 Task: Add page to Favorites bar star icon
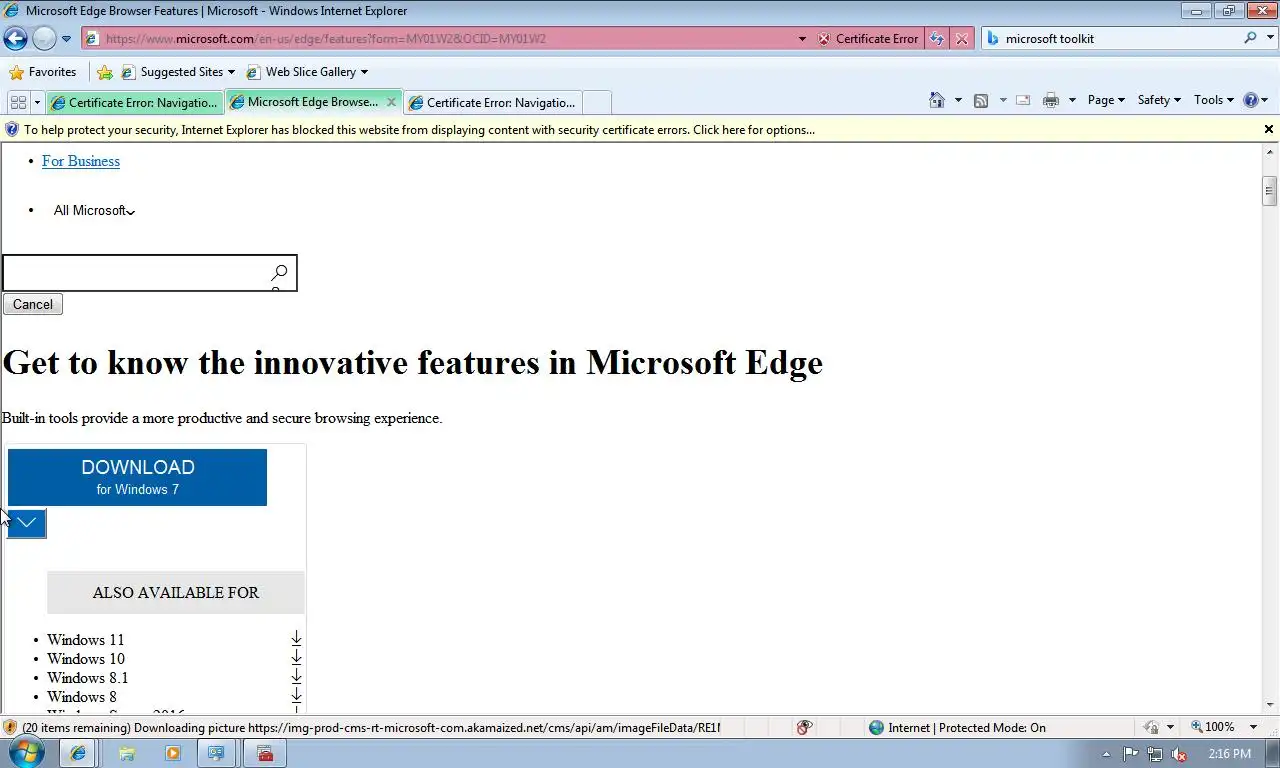tap(105, 72)
